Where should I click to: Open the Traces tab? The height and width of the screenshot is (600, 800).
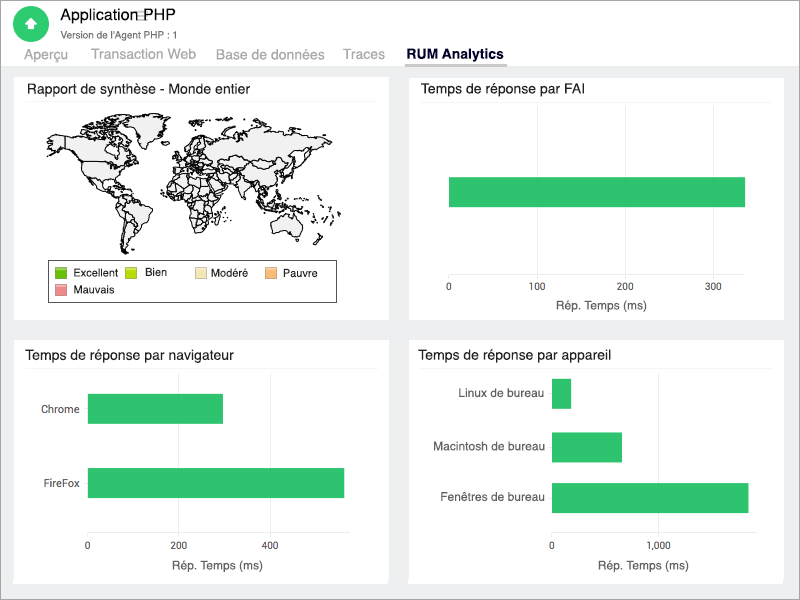click(364, 54)
